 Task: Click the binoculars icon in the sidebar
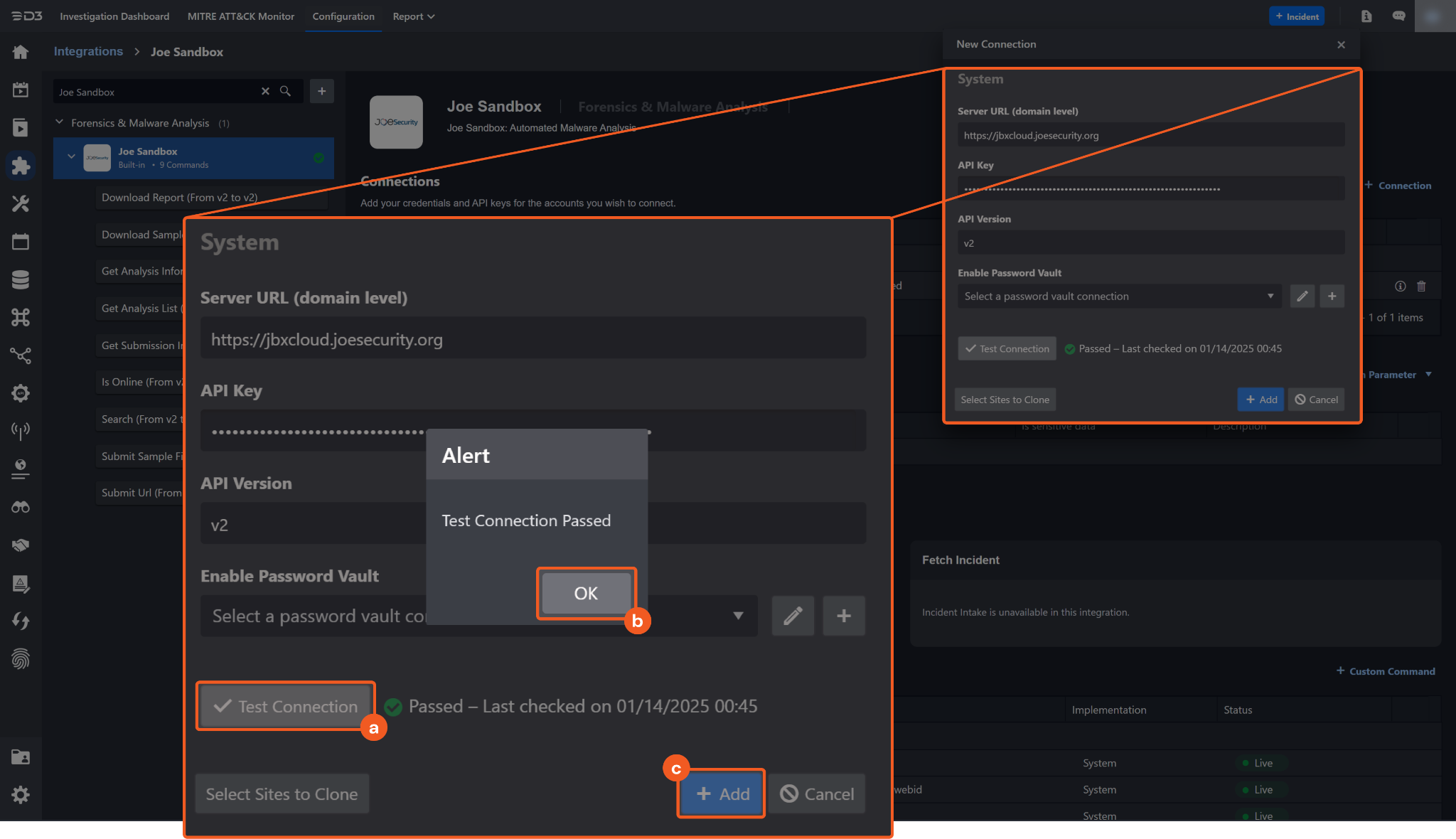click(21, 507)
